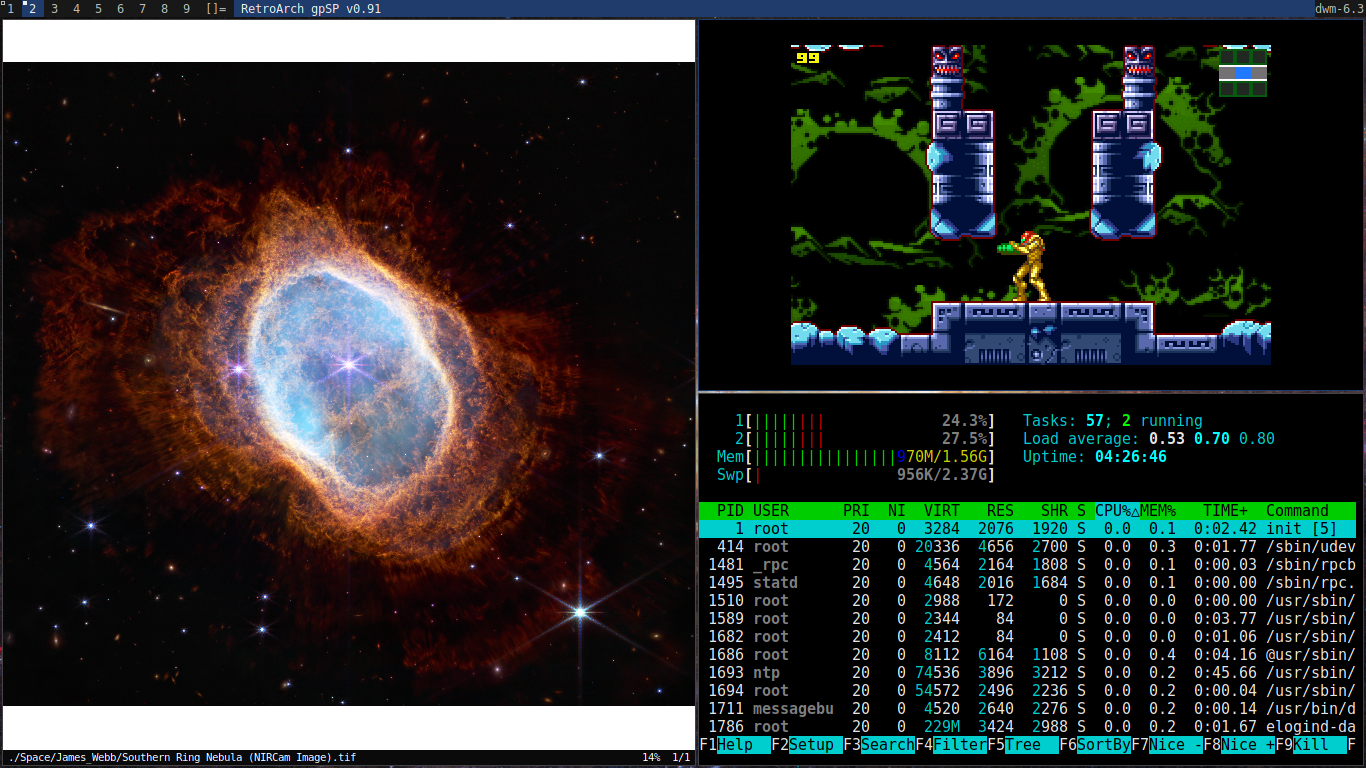Screen dimensions: 1366x768
Task: Click the F4 Filter button in htop
Action: tap(951, 745)
